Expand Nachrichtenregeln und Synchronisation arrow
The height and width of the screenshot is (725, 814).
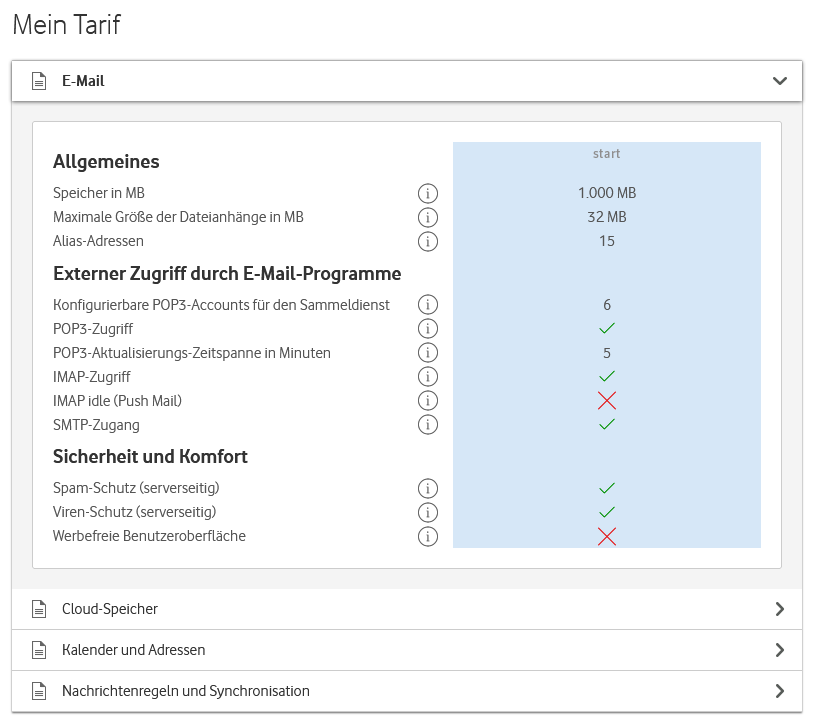click(x=780, y=691)
